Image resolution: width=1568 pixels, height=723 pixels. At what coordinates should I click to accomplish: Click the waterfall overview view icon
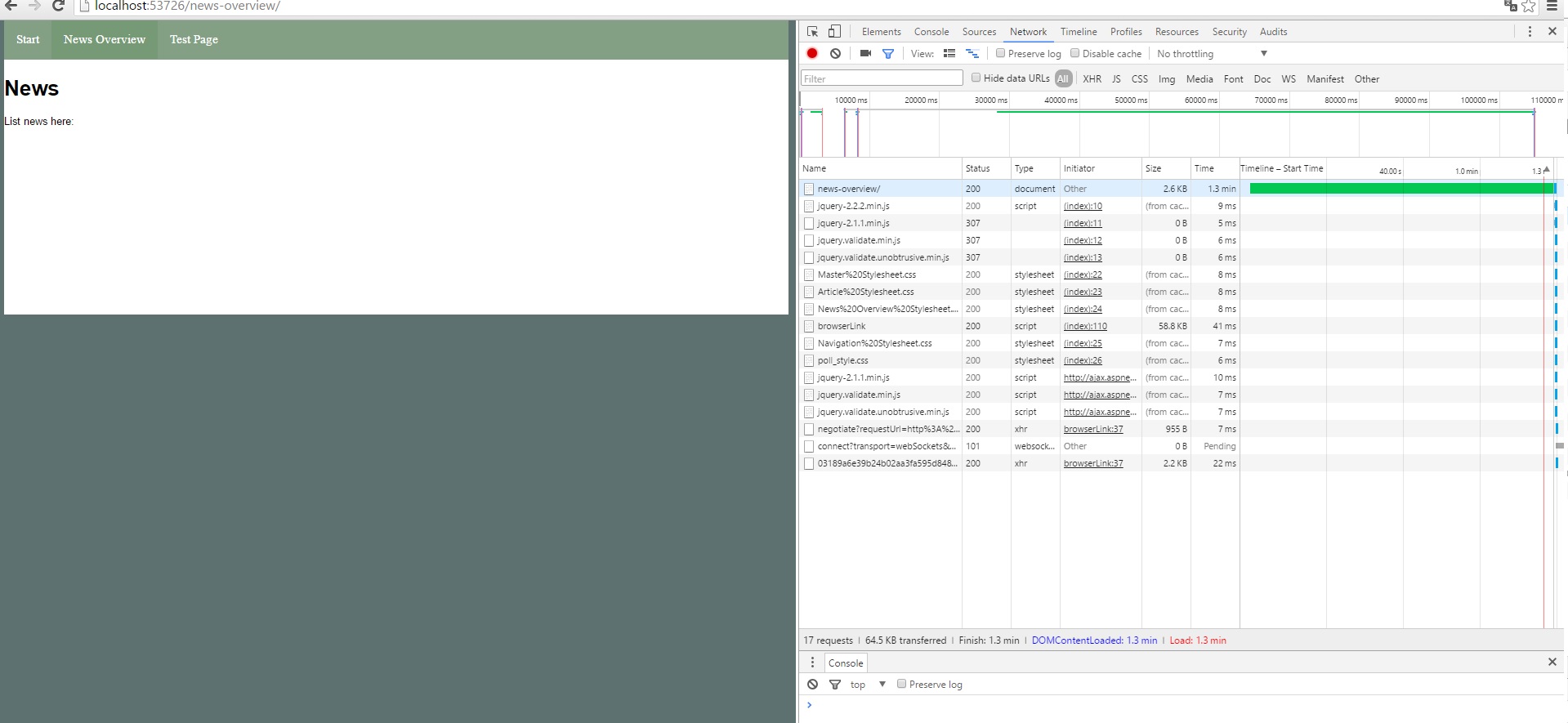(x=972, y=54)
